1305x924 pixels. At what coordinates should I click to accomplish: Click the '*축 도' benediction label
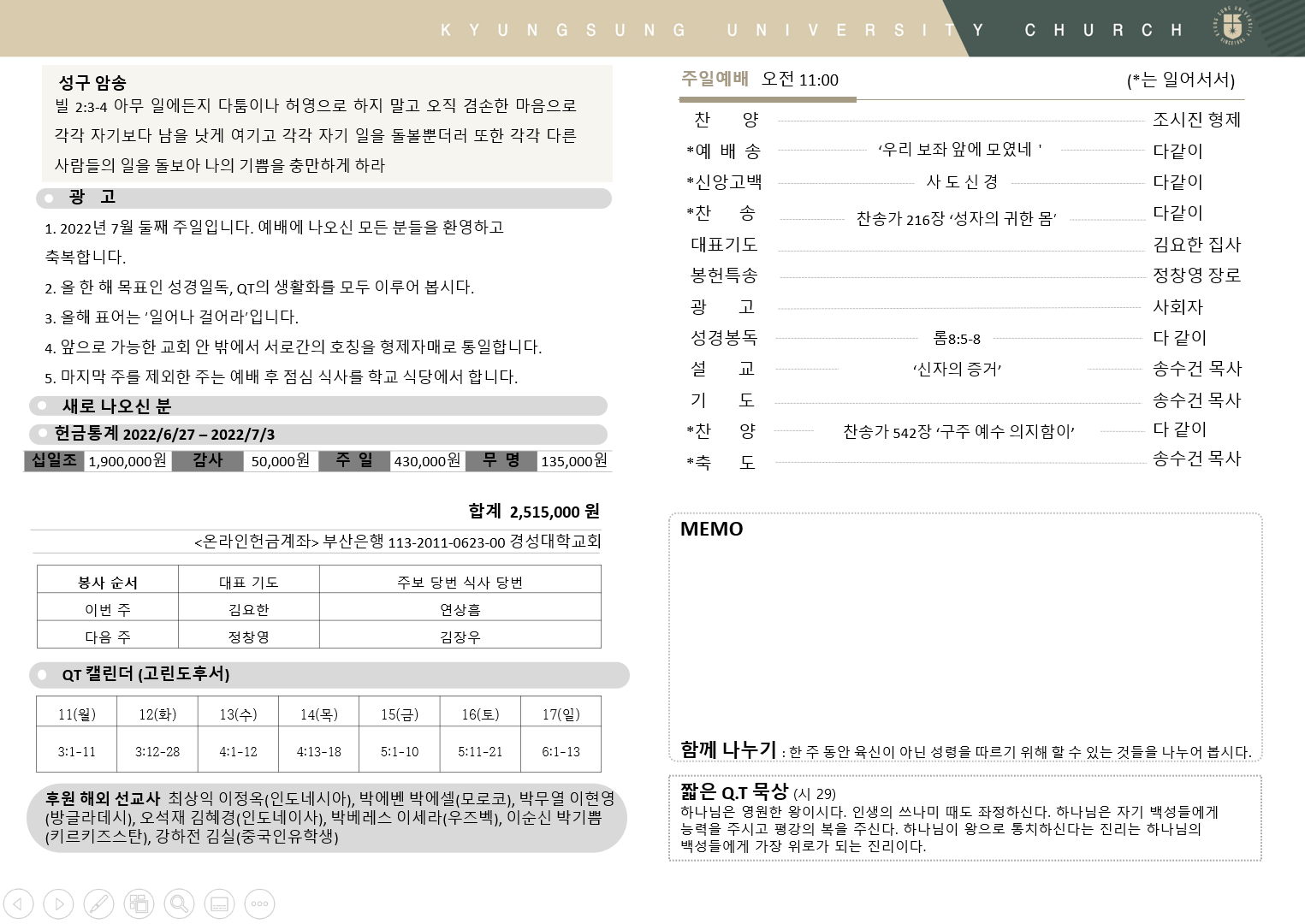click(x=721, y=463)
